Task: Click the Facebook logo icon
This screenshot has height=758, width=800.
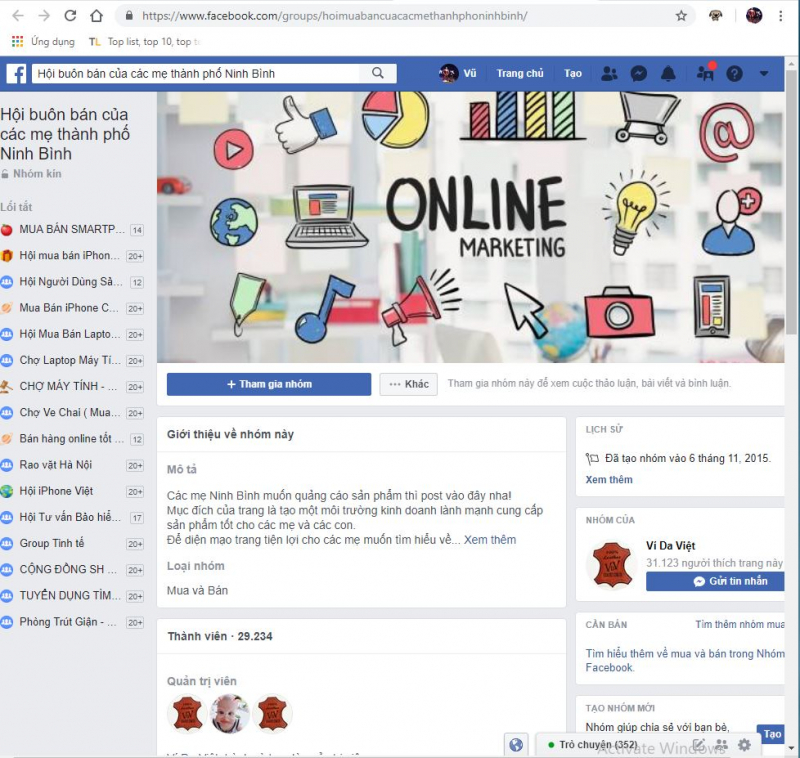Action: tap(16, 74)
